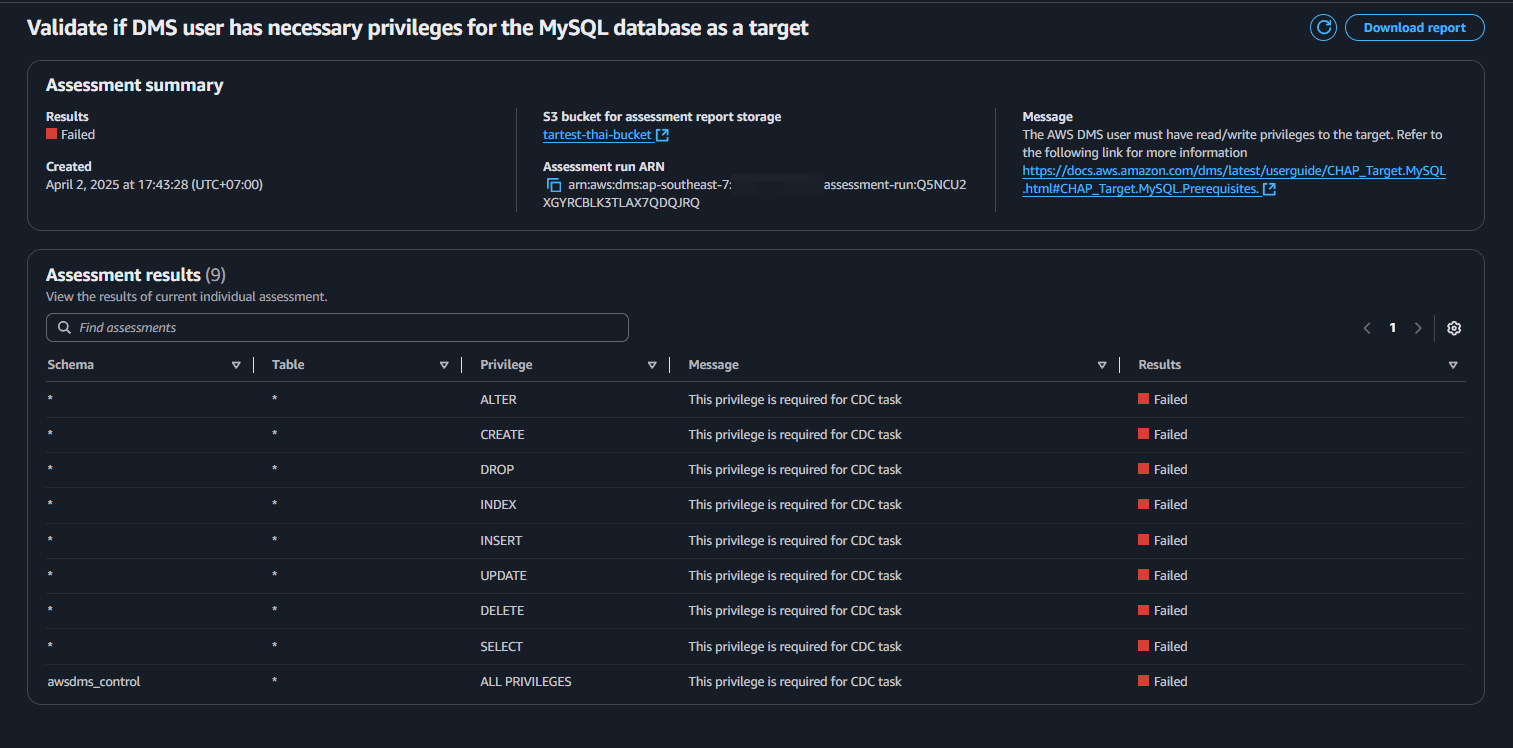
Task: Click the Failed status in the UPDATE row
Action: click(x=1163, y=576)
